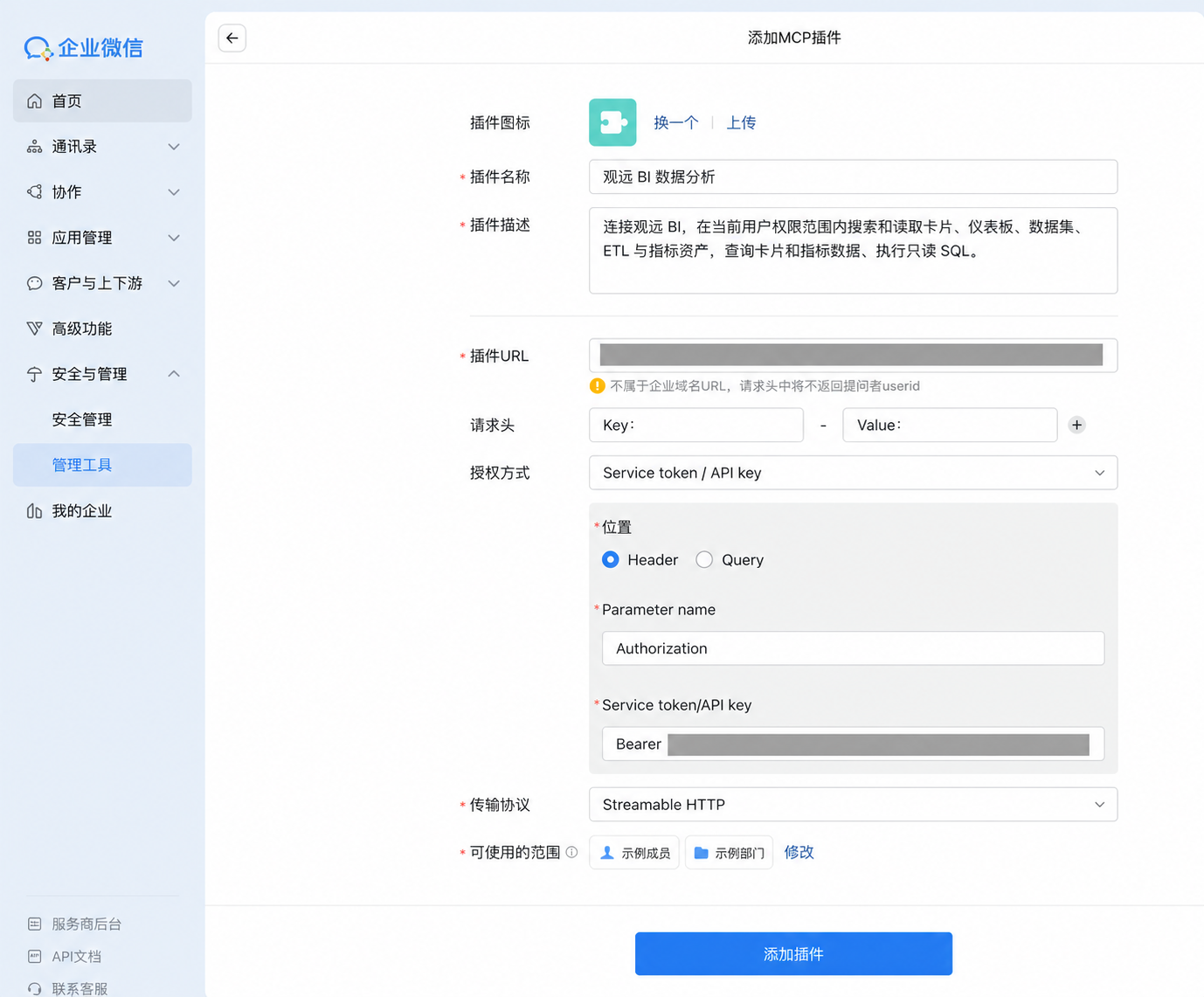
Task: Click the 通讯录 contacts icon
Action: pyautogui.click(x=34, y=147)
